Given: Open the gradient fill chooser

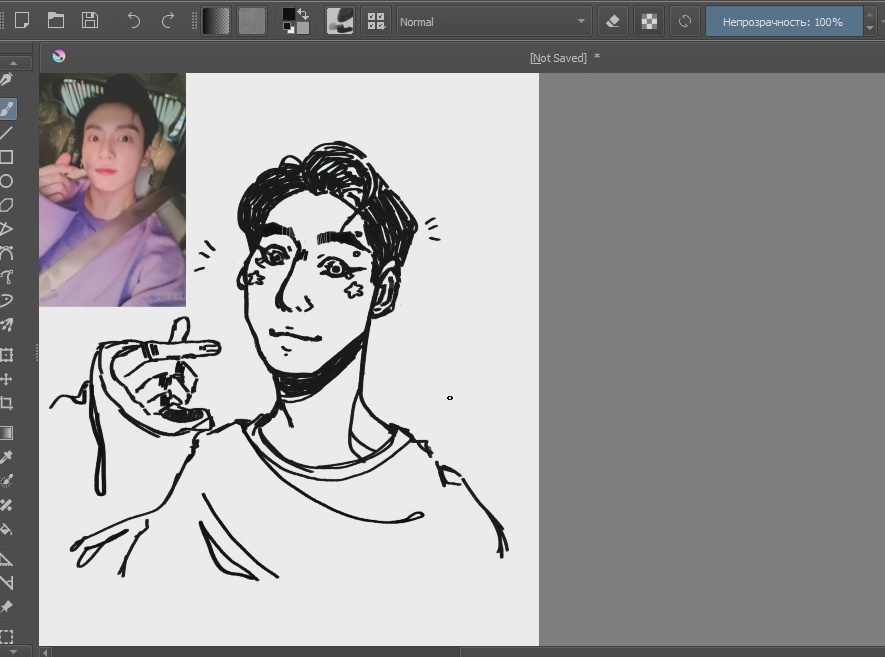Looking at the screenshot, I should 216,21.
